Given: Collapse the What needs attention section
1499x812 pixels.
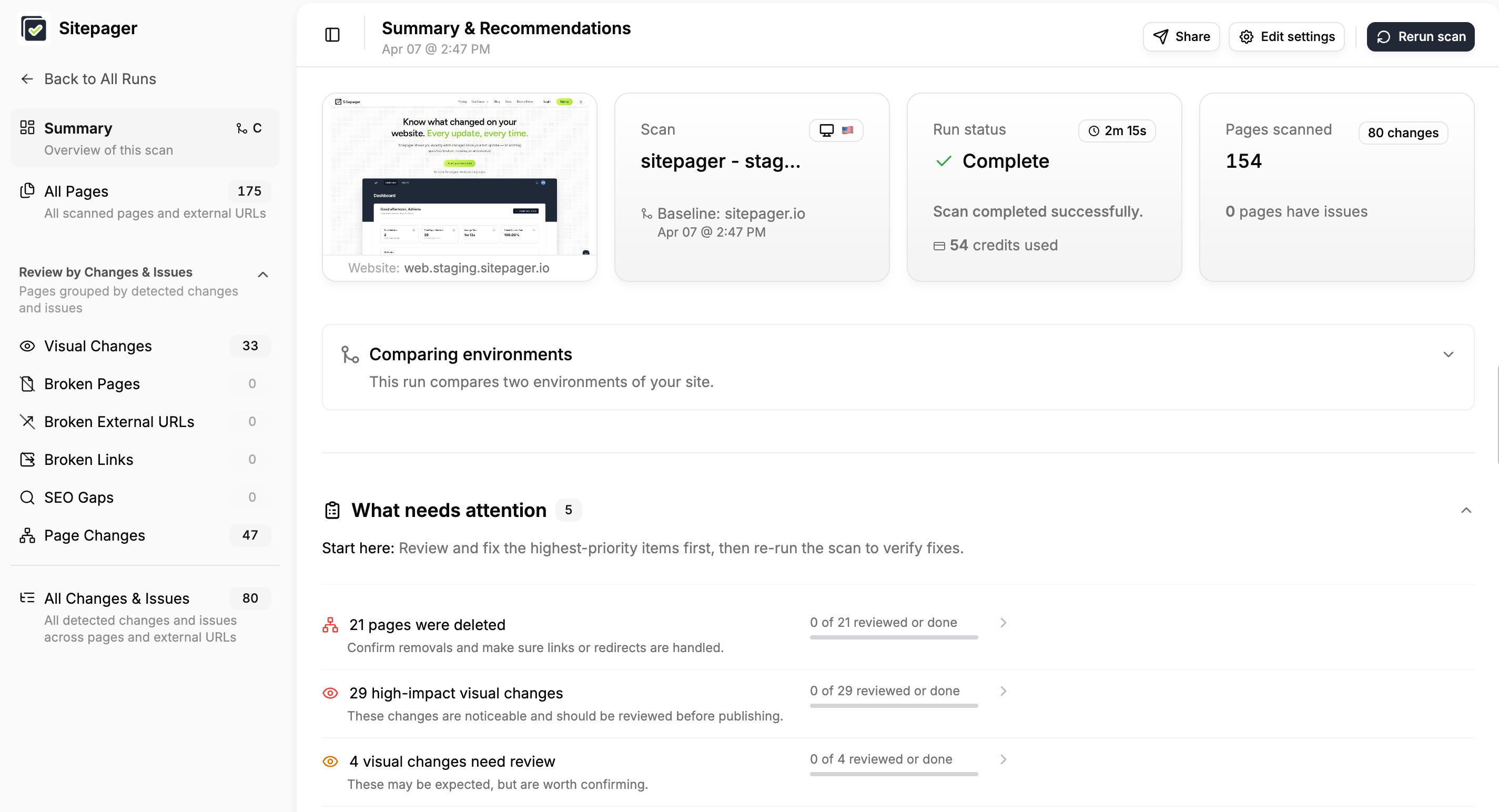Looking at the screenshot, I should 1465,510.
